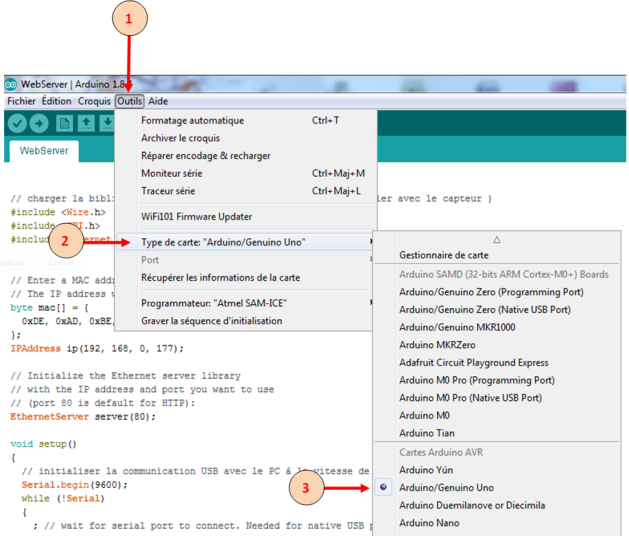This screenshot has width=629, height=540.
Task: Click the Arduino logo in title bar
Action: click(x=10, y=85)
